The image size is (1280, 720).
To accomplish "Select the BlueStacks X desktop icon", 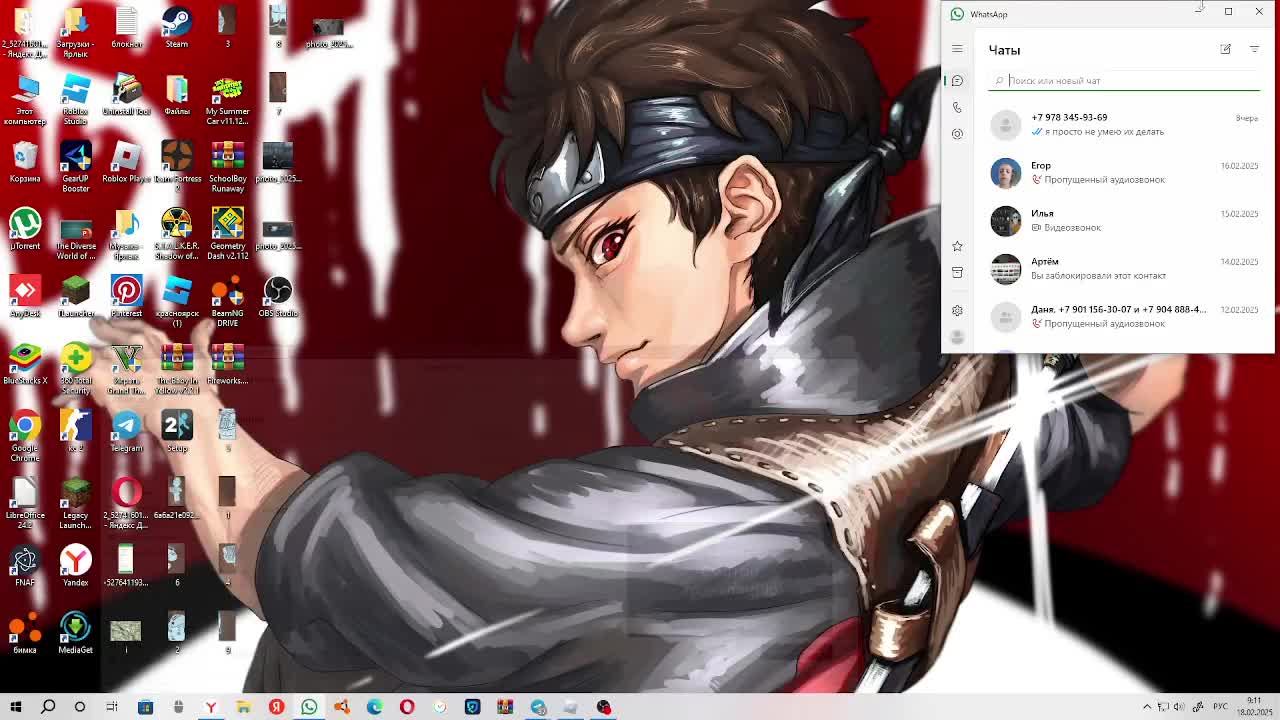I will coord(25,364).
